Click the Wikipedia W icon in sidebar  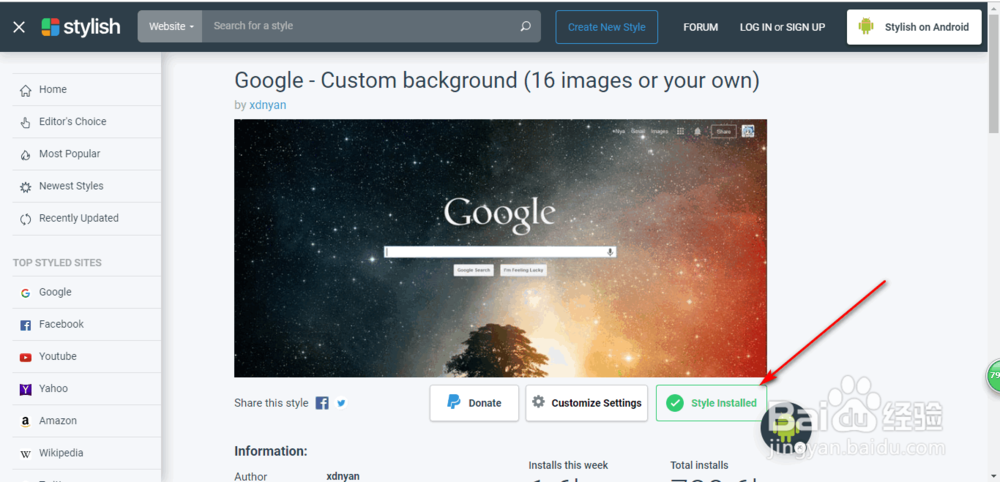tap(26, 454)
